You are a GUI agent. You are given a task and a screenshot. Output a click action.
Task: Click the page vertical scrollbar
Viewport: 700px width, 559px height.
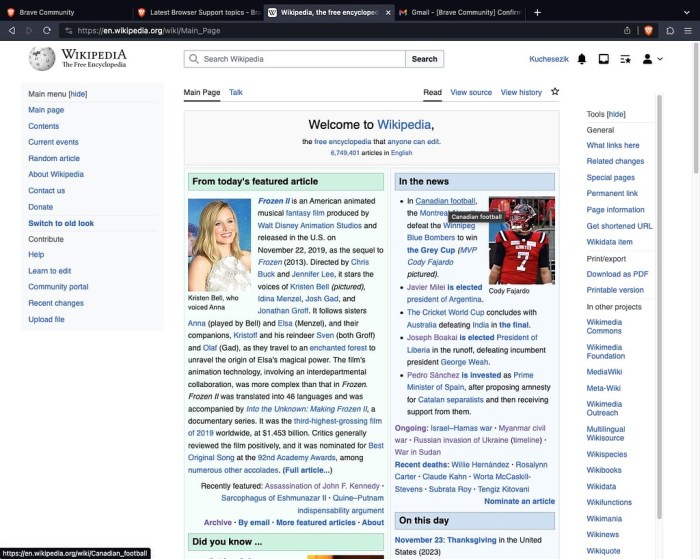click(x=696, y=108)
